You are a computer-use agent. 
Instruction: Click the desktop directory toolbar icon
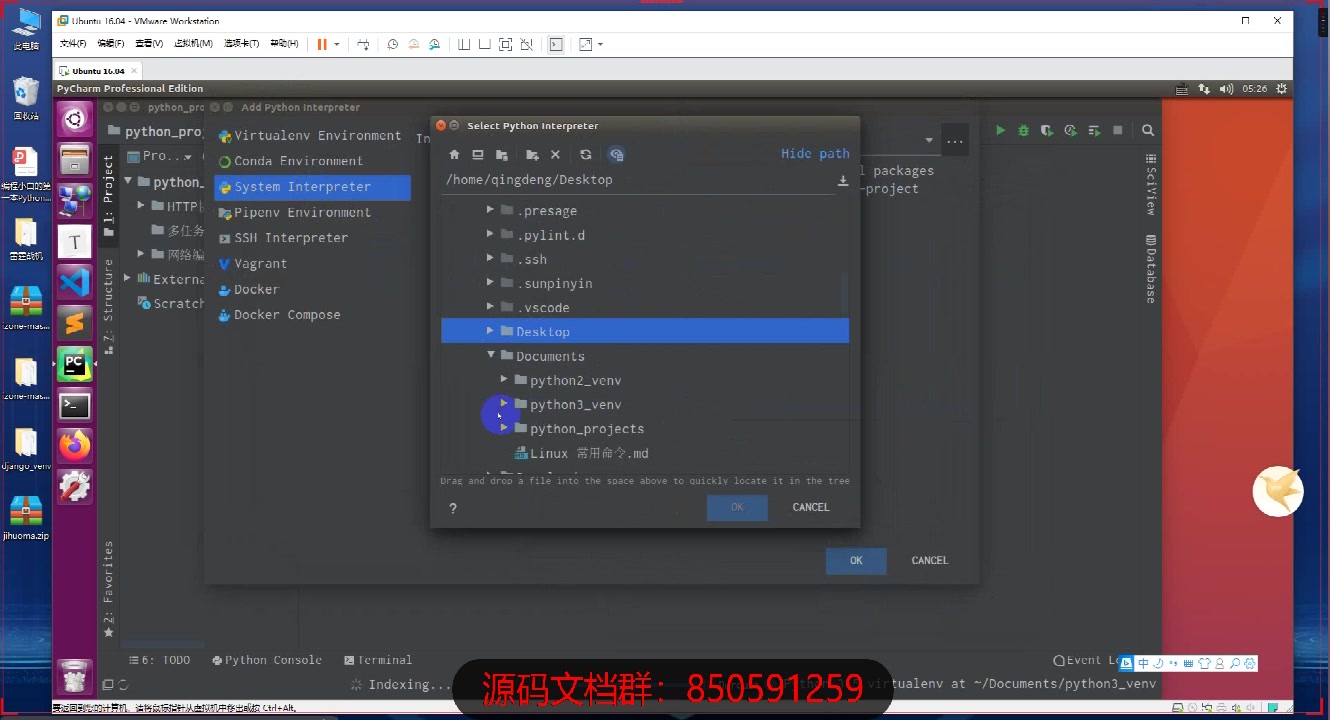[478, 155]
